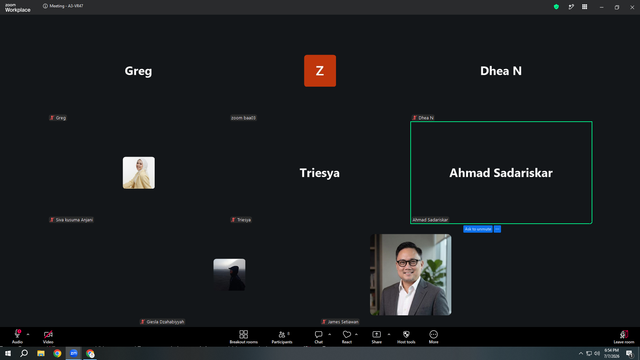Click the small 'Ahmad Sadariskar' name label
This screenshot has width=640, height=360.
430,220
